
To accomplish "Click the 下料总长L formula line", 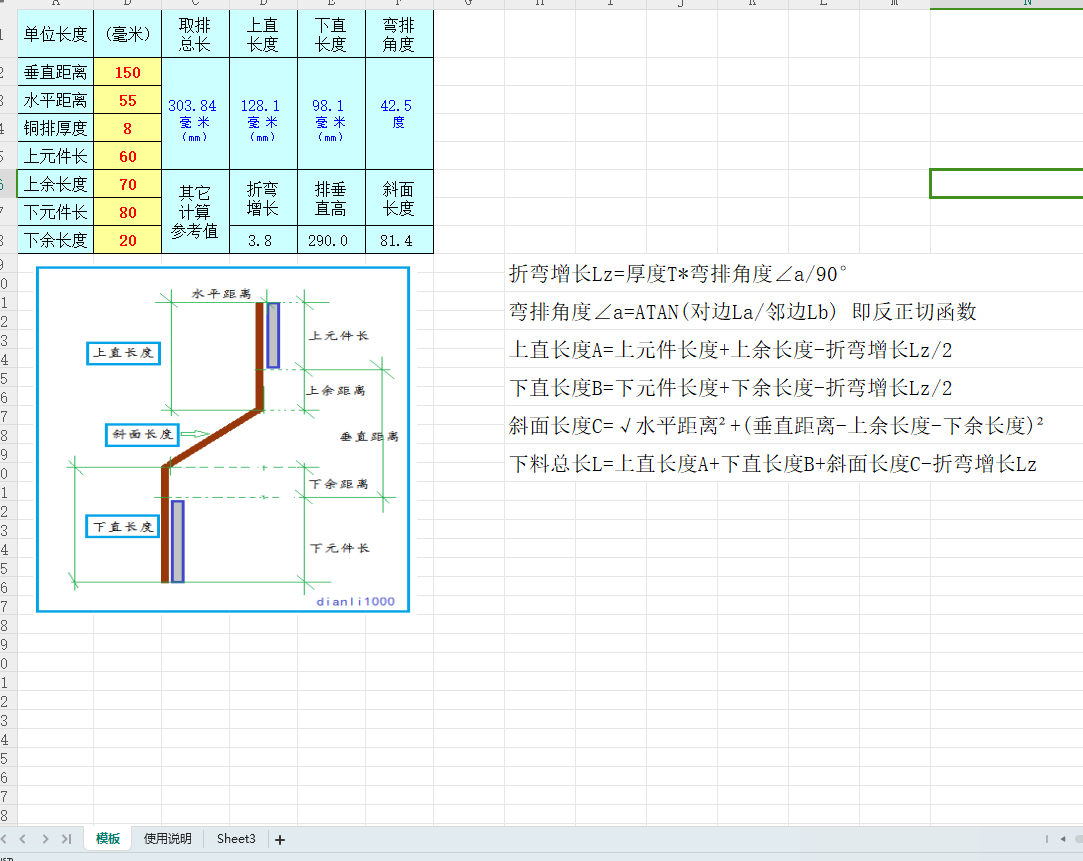I will (773, 464).
